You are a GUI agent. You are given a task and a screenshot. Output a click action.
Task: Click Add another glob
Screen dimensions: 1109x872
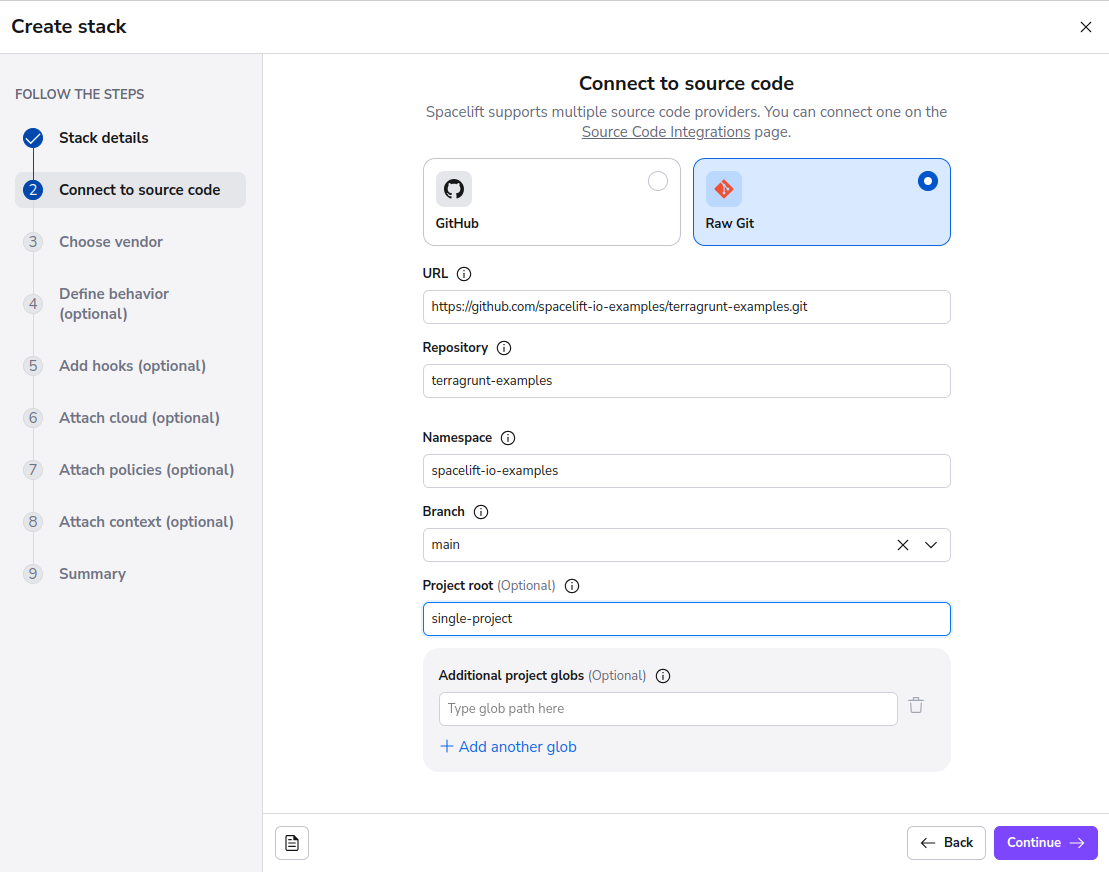pyautogui.click(x=508, y=746)
